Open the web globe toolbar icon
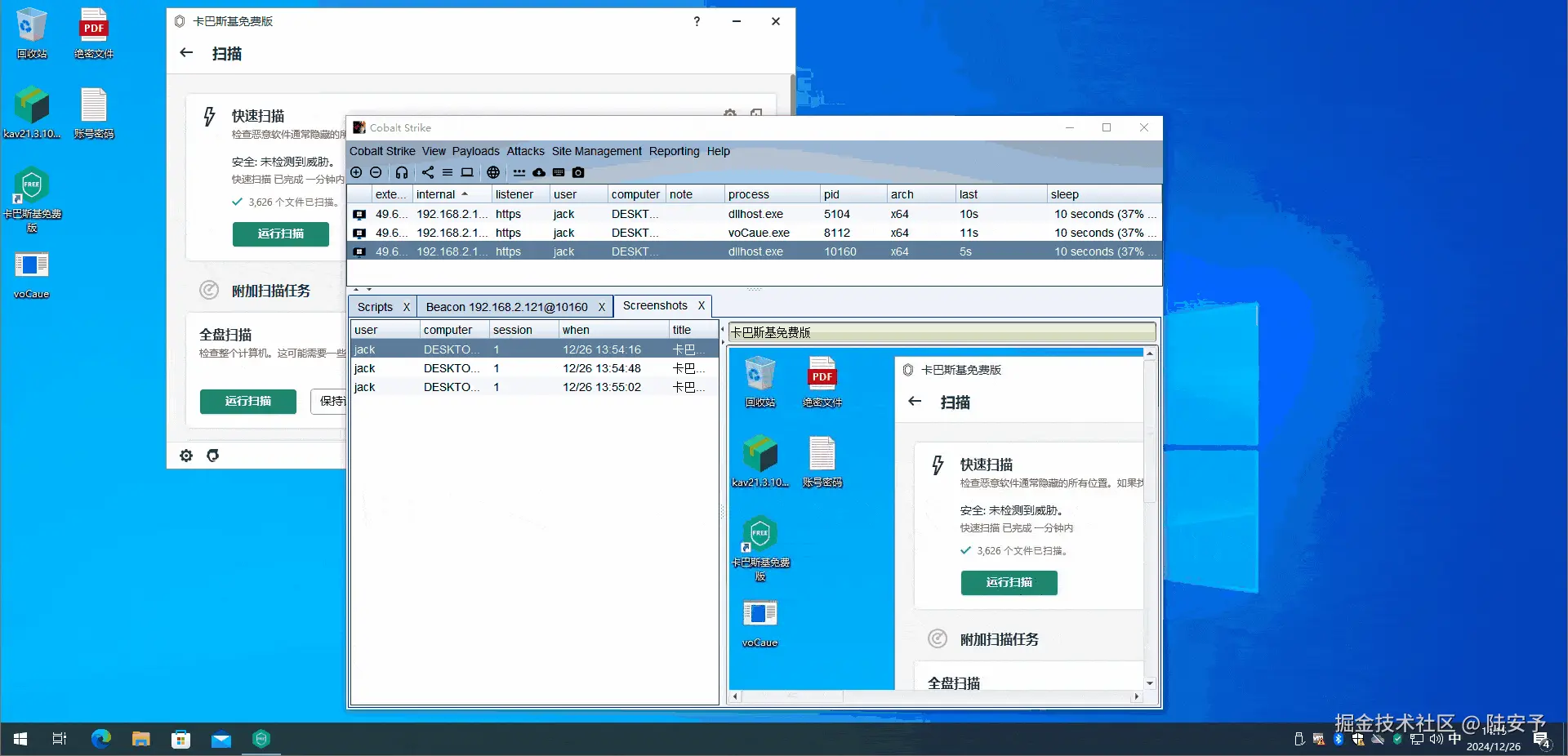 tap(493, 172)
